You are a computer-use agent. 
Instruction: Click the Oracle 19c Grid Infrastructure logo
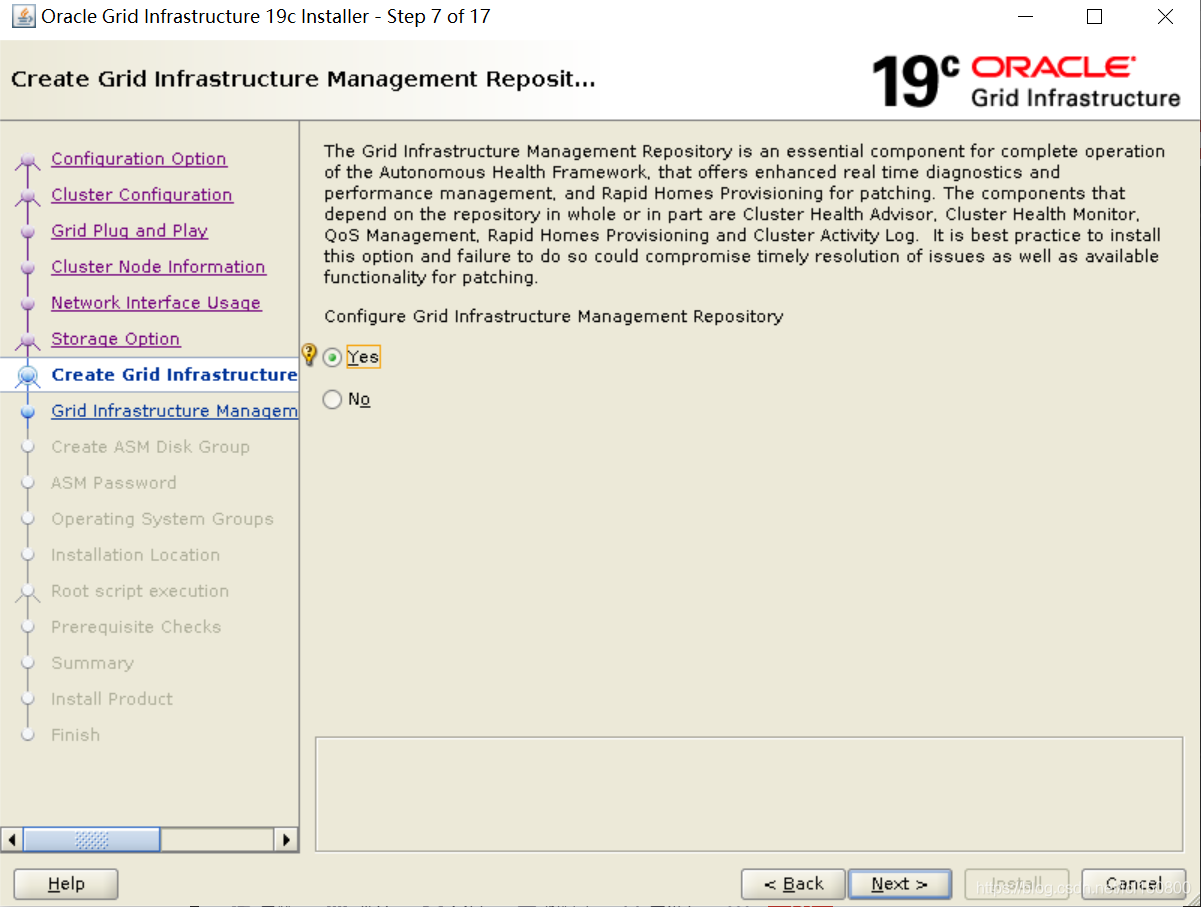tap(1026, 81)
